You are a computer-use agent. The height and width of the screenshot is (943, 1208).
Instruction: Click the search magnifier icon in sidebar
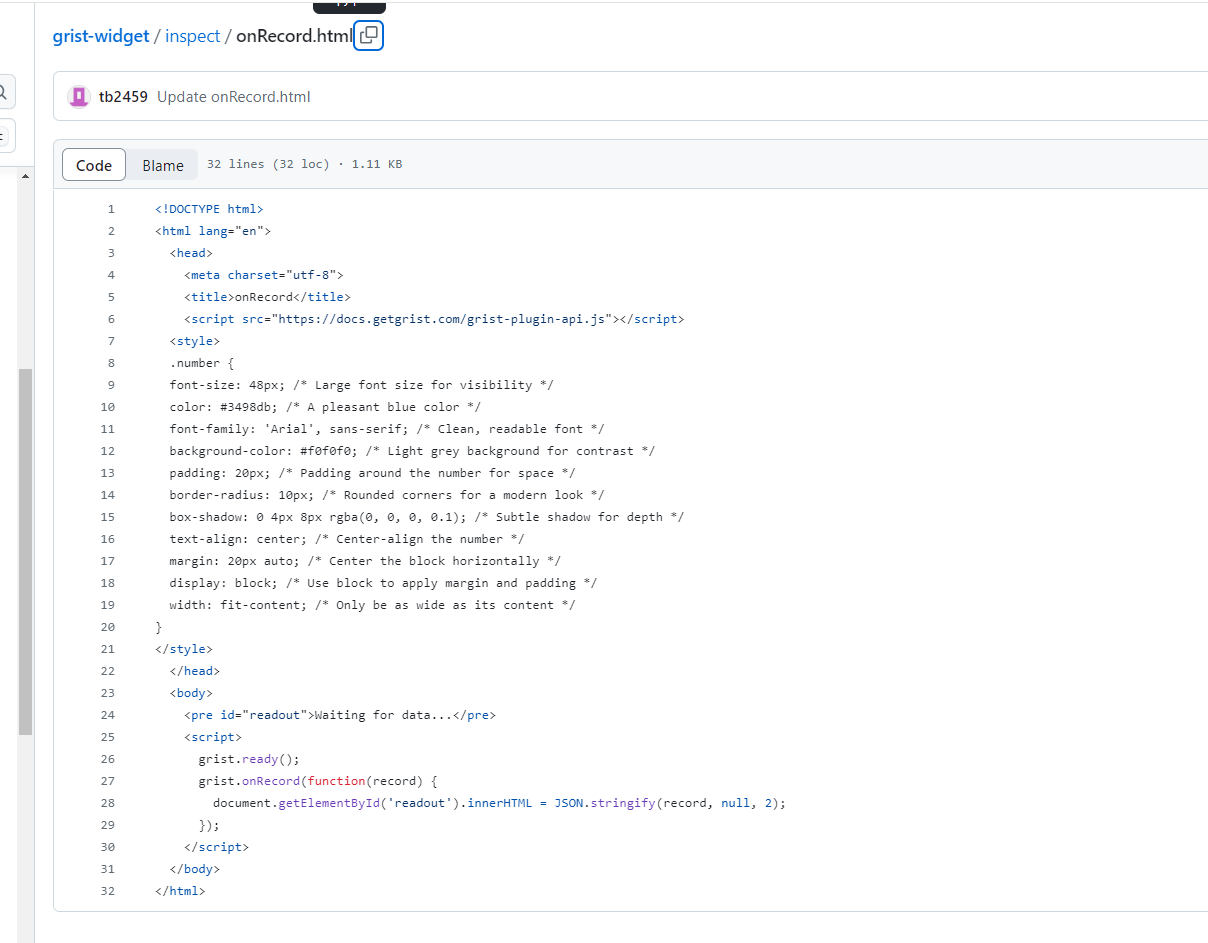click(x=3, y=93)
